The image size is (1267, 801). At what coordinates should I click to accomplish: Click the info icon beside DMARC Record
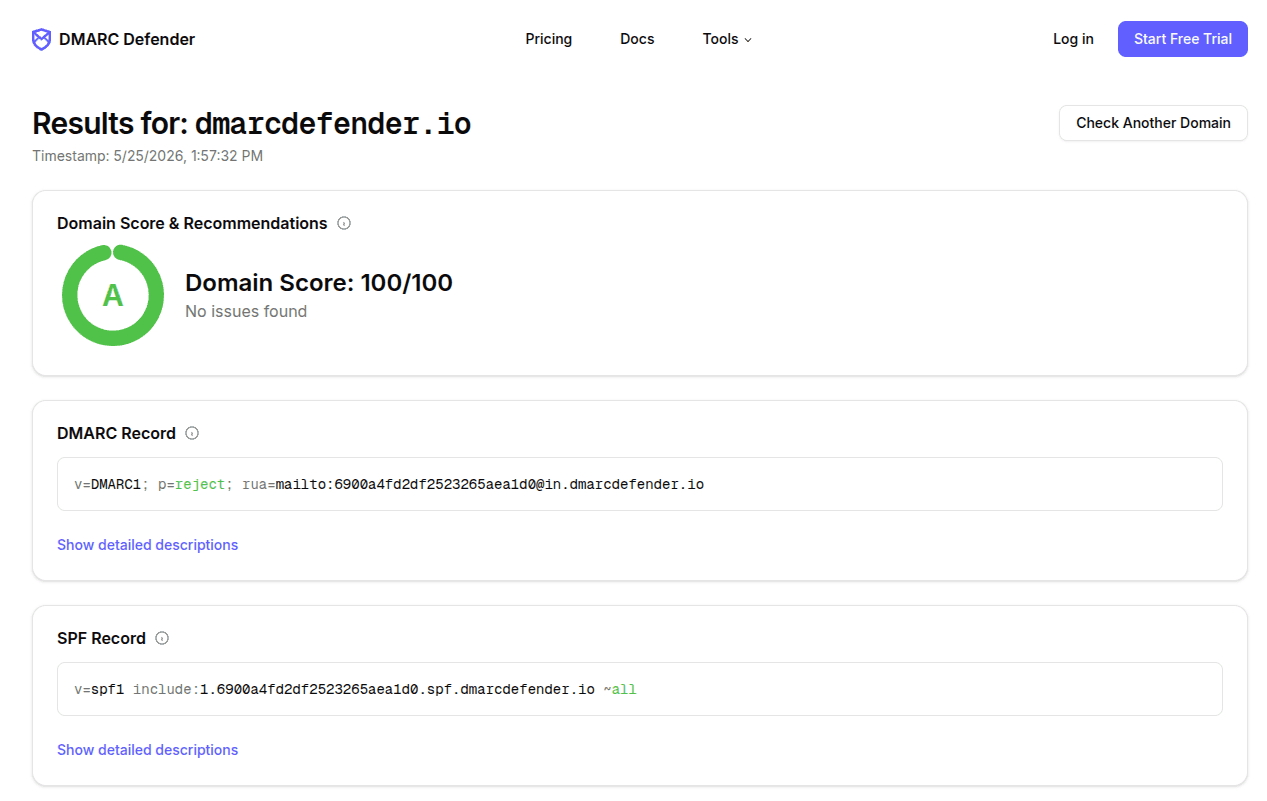(192, 433)
